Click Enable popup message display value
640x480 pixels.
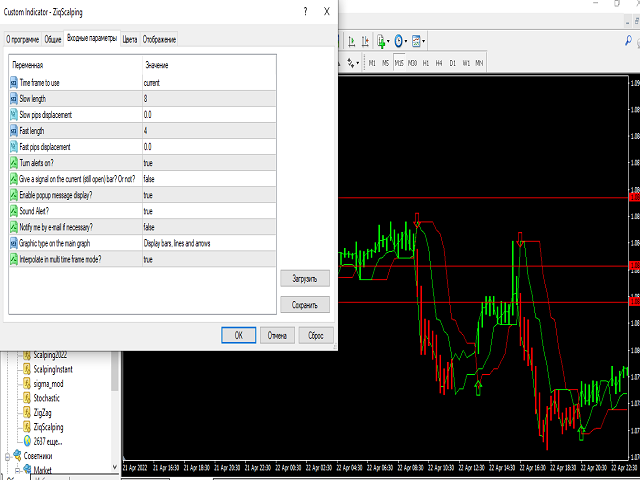pos(209,195)
